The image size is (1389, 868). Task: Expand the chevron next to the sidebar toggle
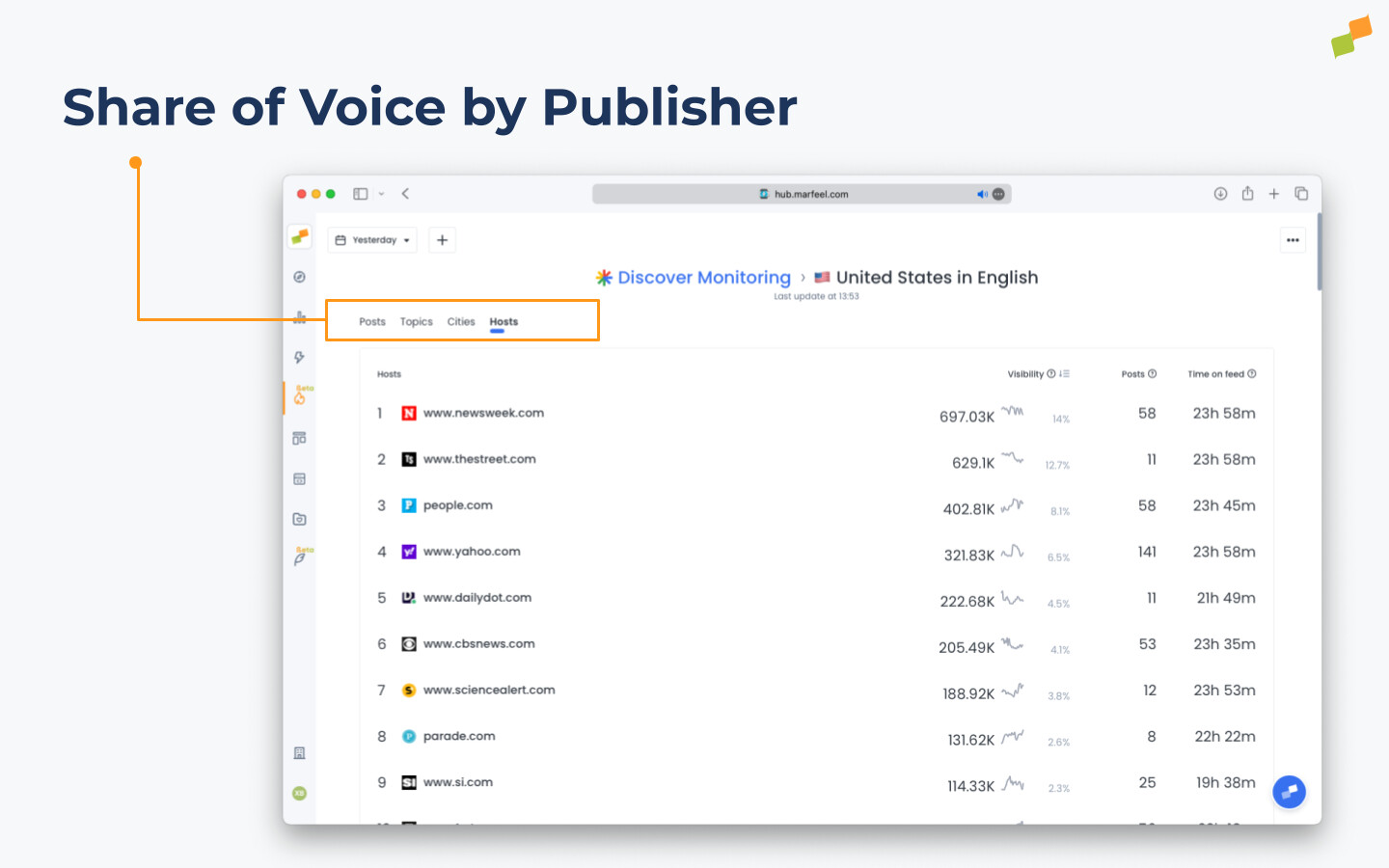point(381,193)
